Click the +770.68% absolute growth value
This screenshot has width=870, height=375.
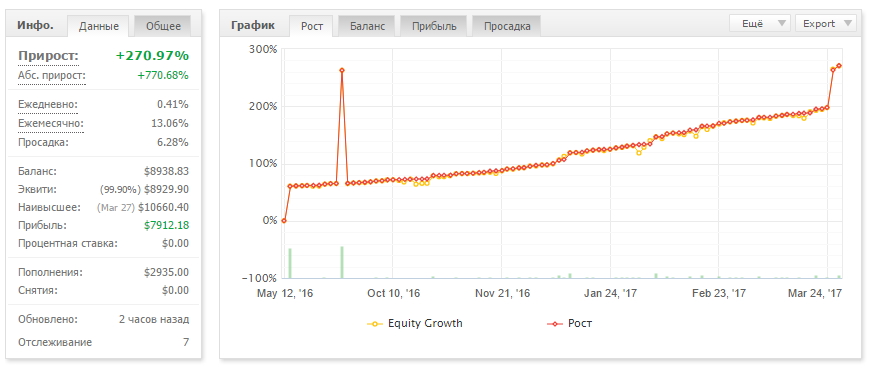pyautogui.click(x=163, y=75)
